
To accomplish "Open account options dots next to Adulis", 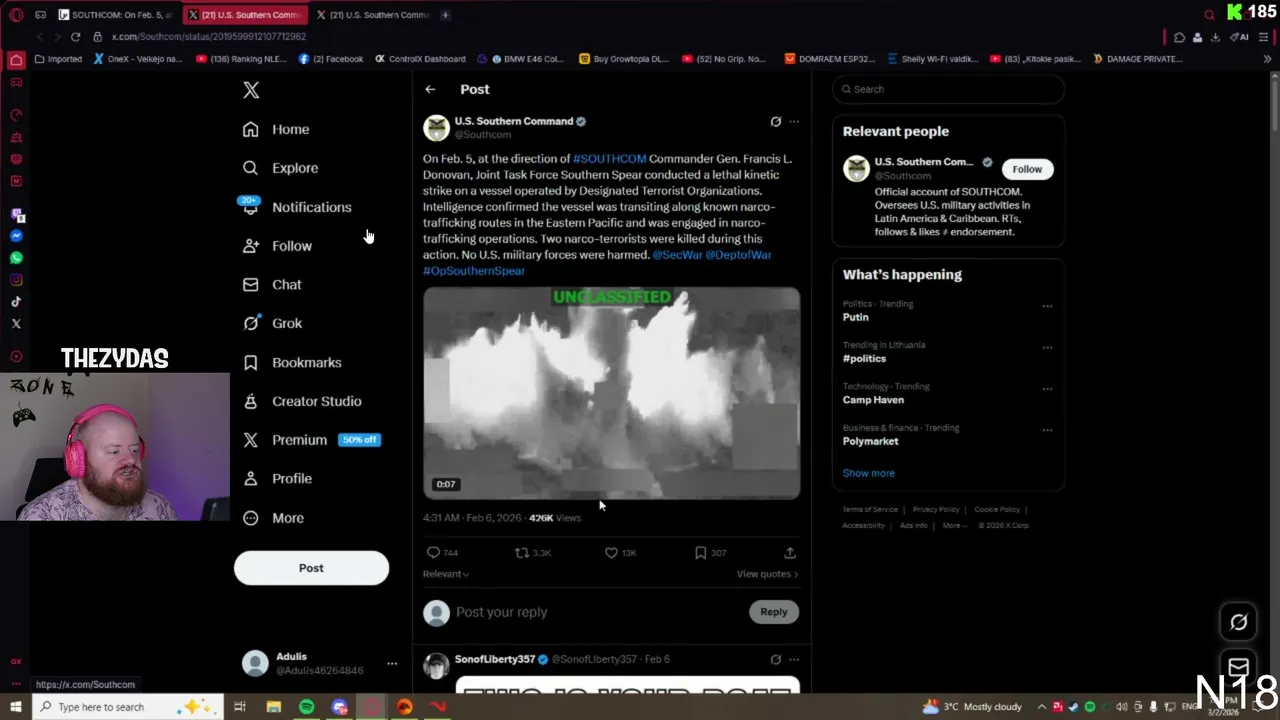I will [x=392, y=663].
